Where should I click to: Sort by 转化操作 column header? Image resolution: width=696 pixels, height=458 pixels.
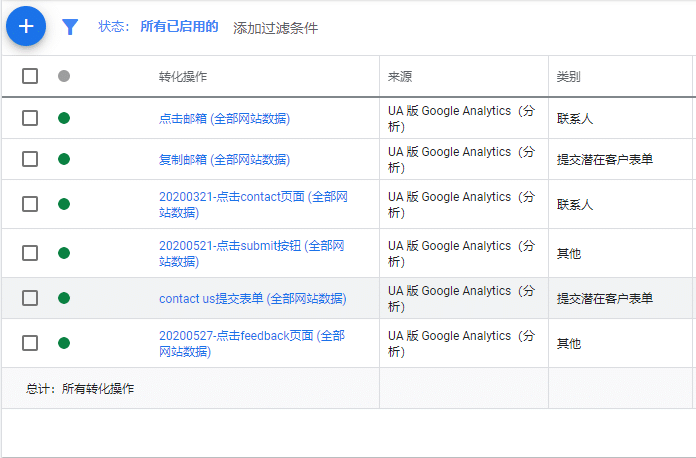pos(183,77)
